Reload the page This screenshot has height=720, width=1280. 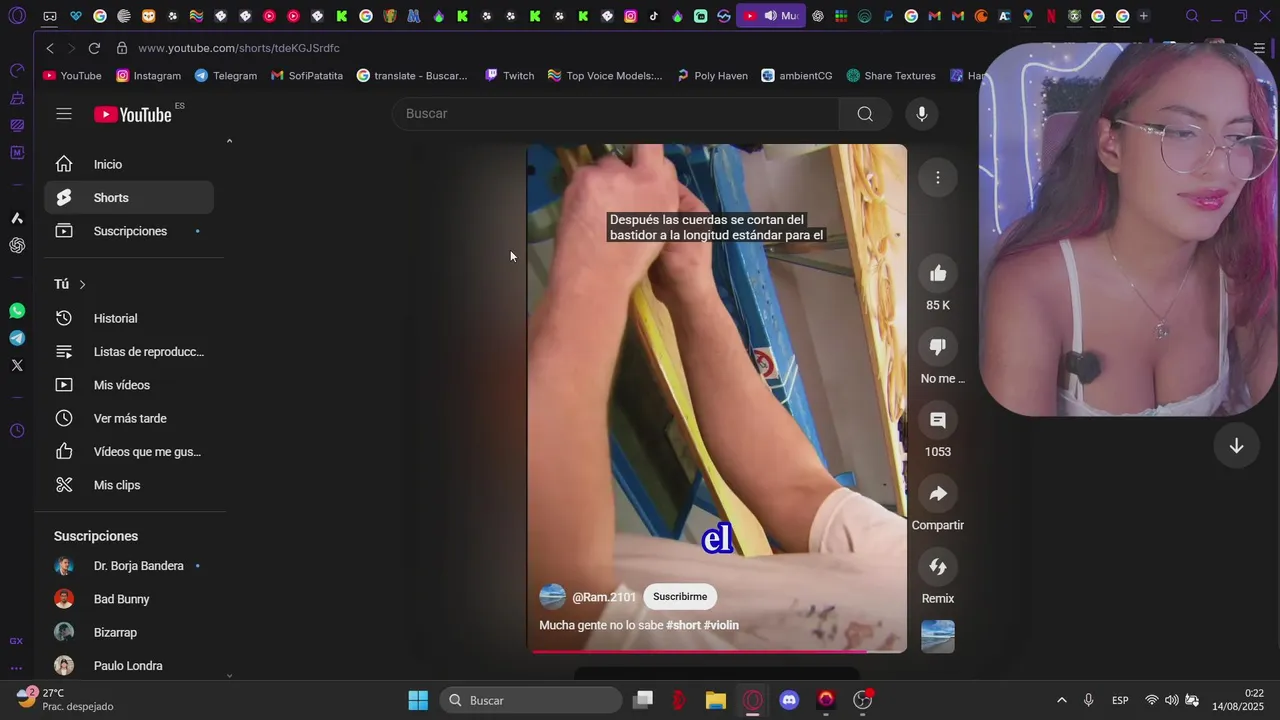94,48
